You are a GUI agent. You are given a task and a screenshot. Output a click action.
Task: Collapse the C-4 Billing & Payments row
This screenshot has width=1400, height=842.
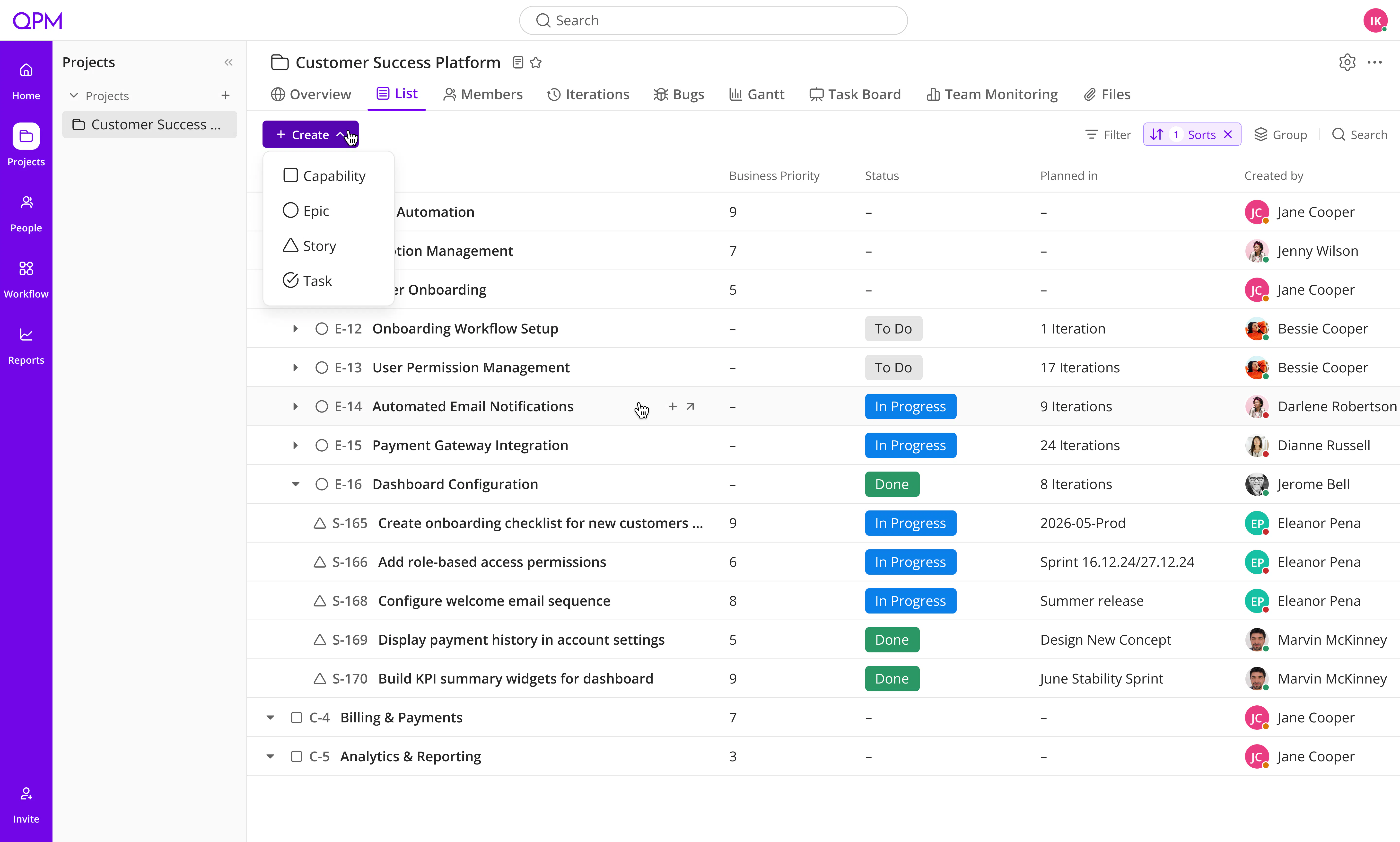point(271,718)
